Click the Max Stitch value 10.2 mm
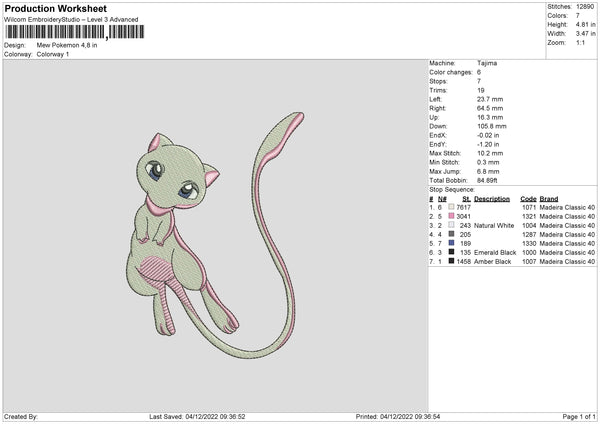 490,153
